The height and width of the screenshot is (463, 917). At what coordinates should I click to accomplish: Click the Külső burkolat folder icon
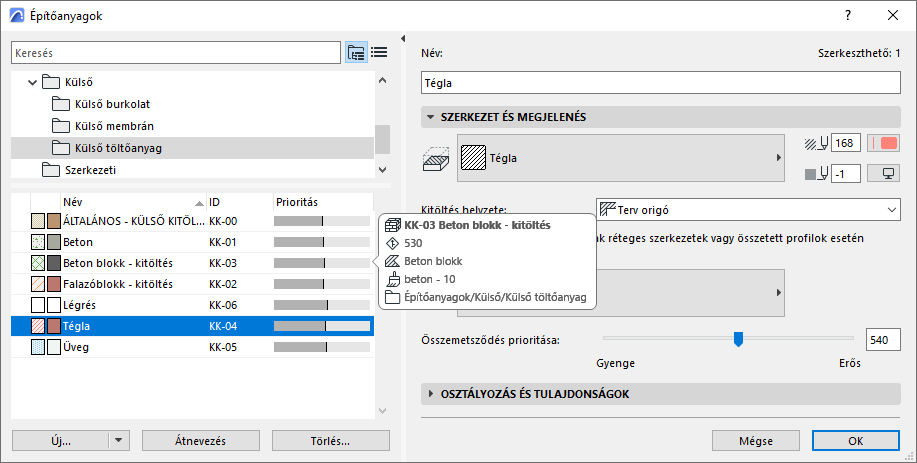61,104
